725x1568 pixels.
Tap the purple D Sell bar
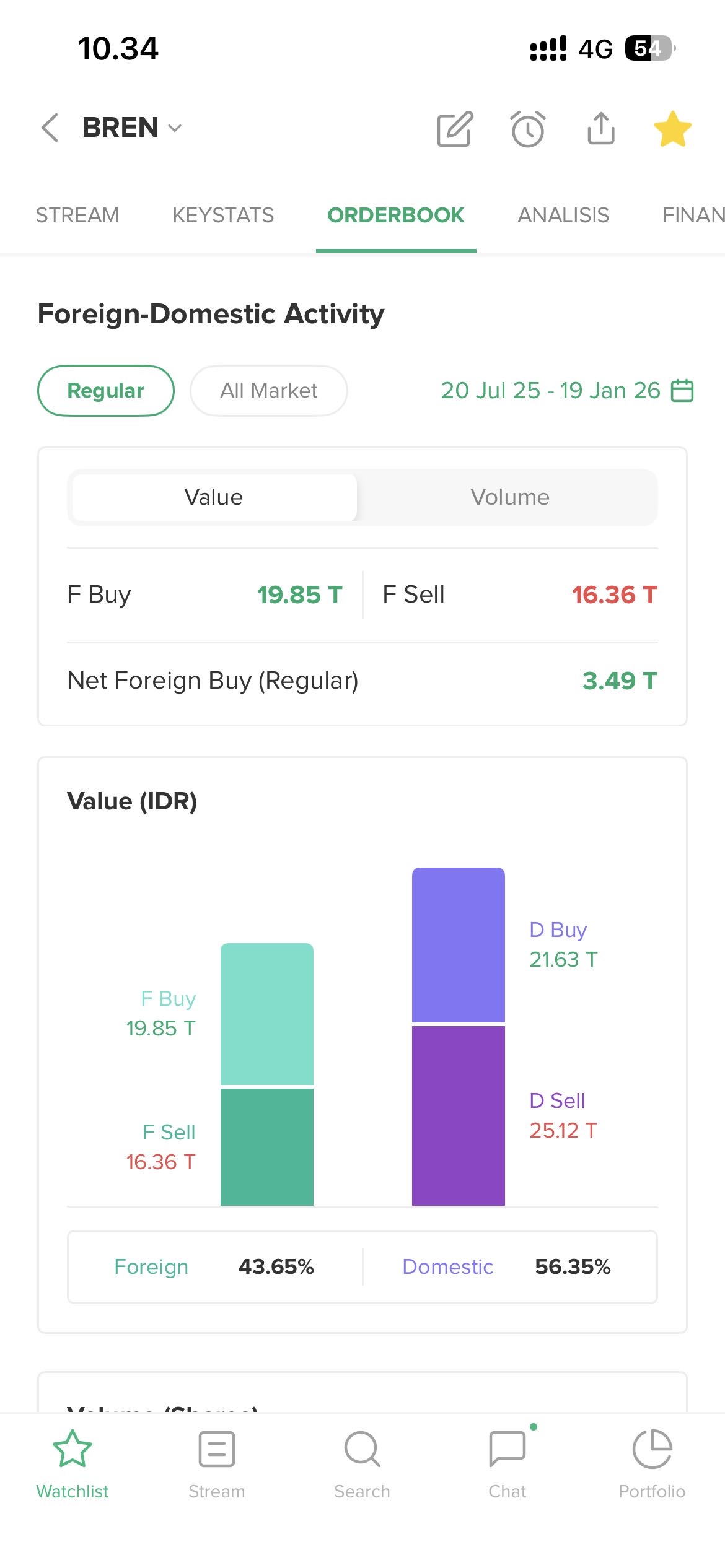459,1115
